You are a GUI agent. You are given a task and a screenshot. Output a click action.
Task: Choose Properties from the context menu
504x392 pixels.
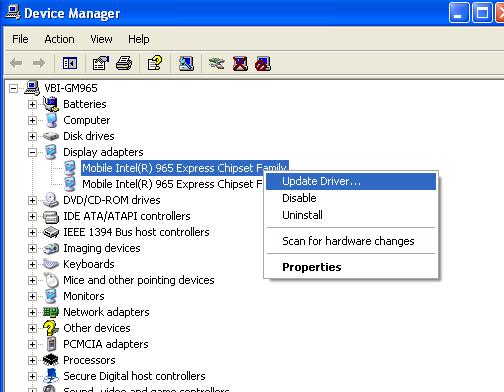(351, 267)
